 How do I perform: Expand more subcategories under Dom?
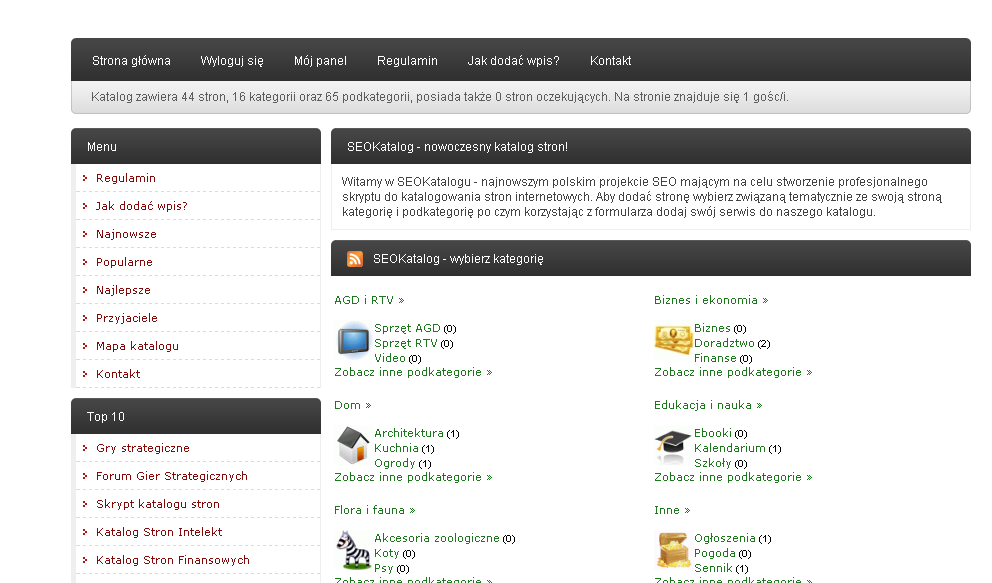[x=413, y=477]
